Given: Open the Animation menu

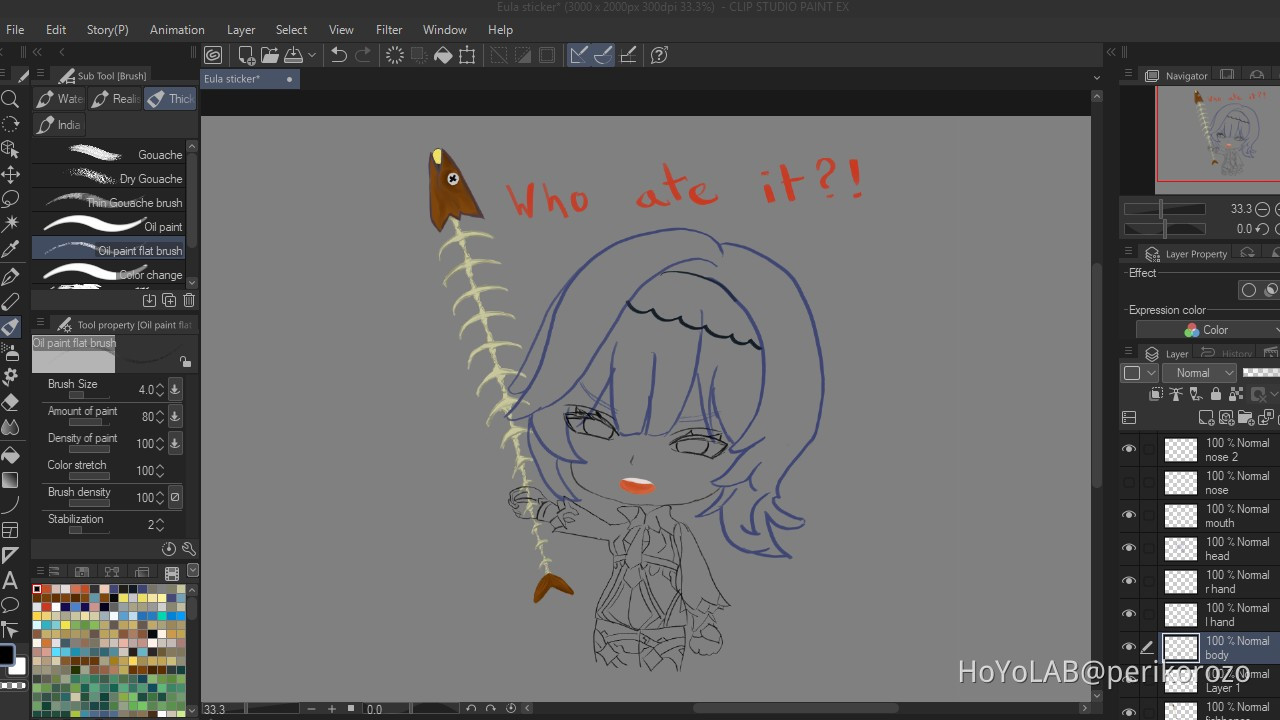Looking at the screenshot, I should [x=177, y=30].
